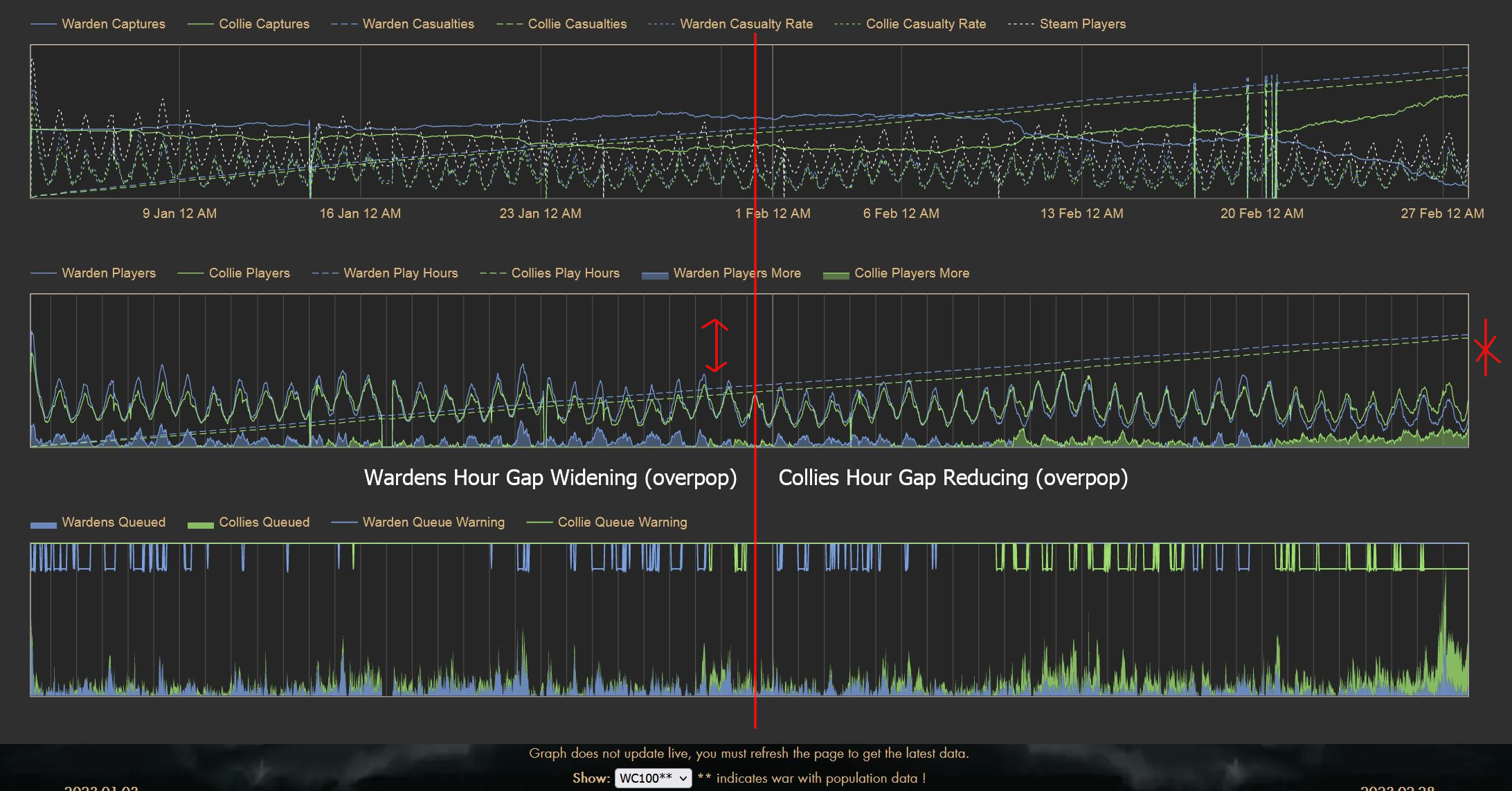Click the Collie Casualties legend line icon
This screenshot has width=1512, height=791.
pos(510,24)
